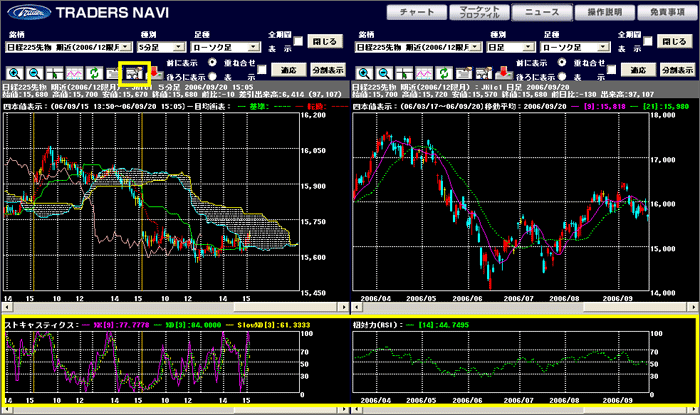Click left scroll arrow under RSI chart

[x=356, y=410]
